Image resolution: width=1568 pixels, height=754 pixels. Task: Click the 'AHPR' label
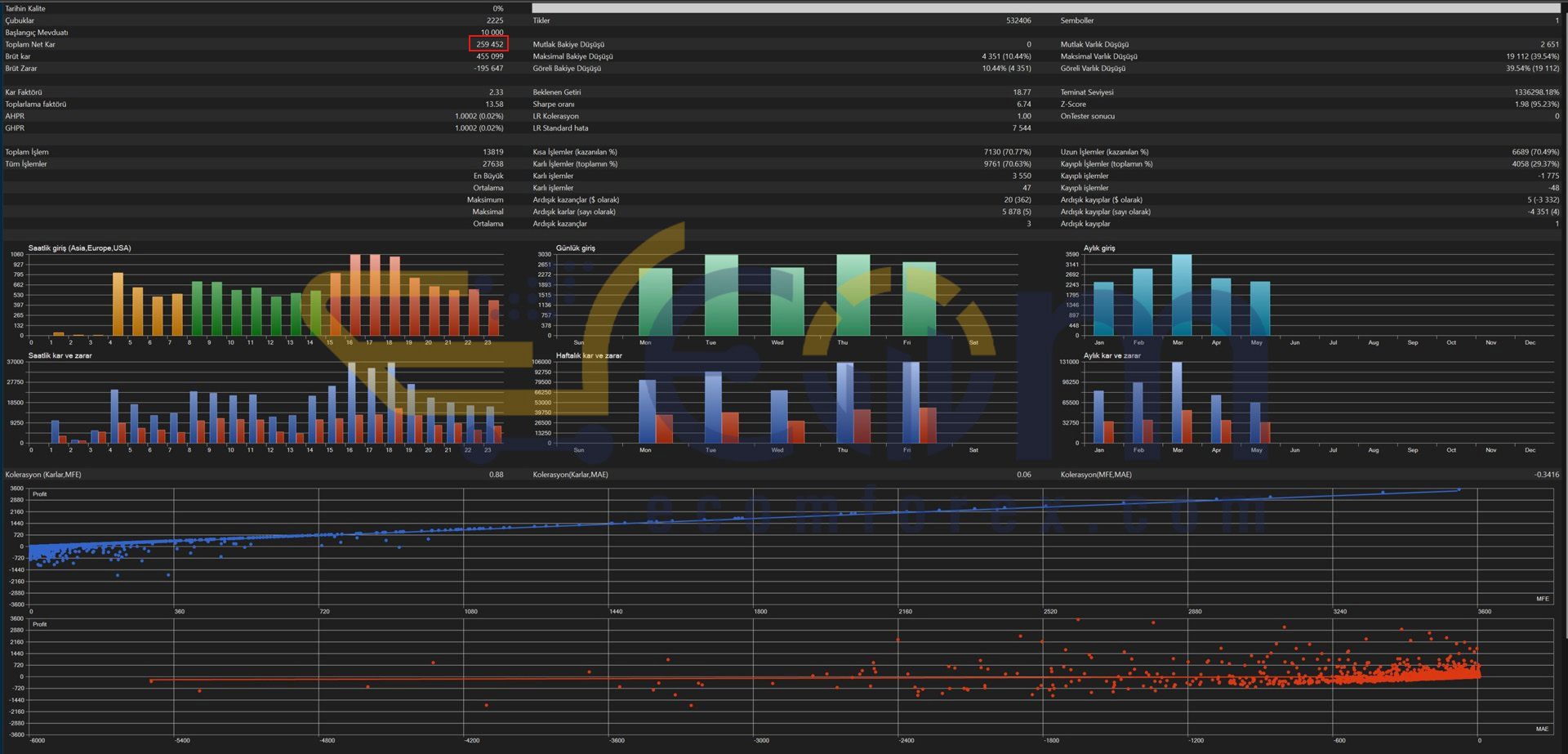point(15,116)
